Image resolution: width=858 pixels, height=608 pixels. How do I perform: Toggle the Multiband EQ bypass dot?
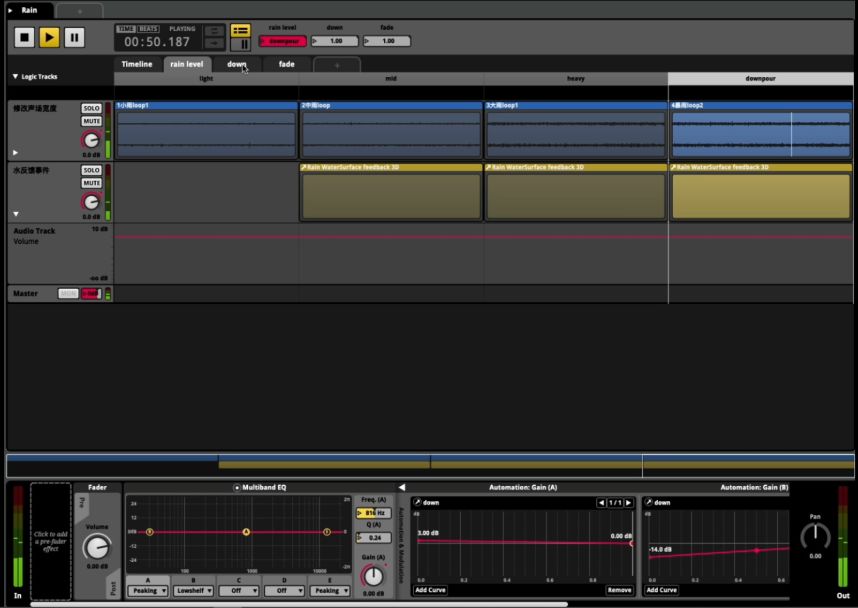point(237,487)
